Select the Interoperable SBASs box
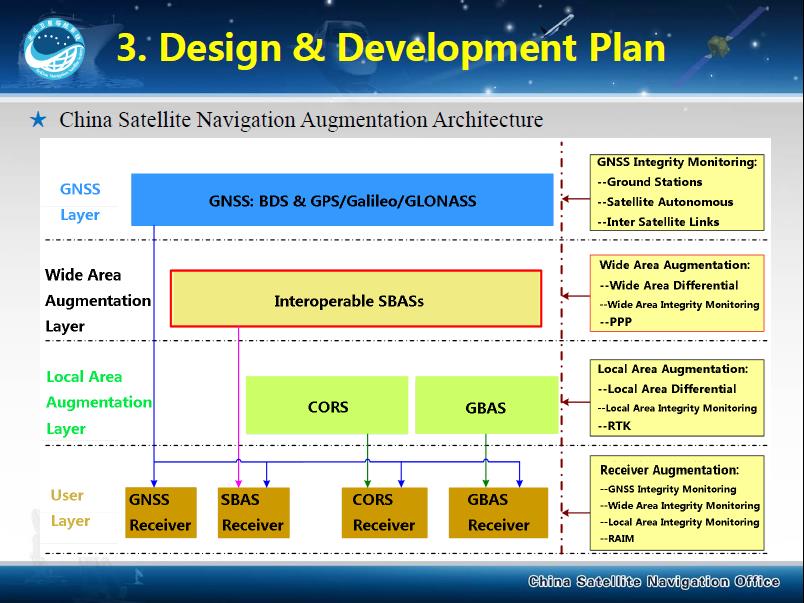The height and width of the screenshot is (603, 804). click(x=355, y=299)
